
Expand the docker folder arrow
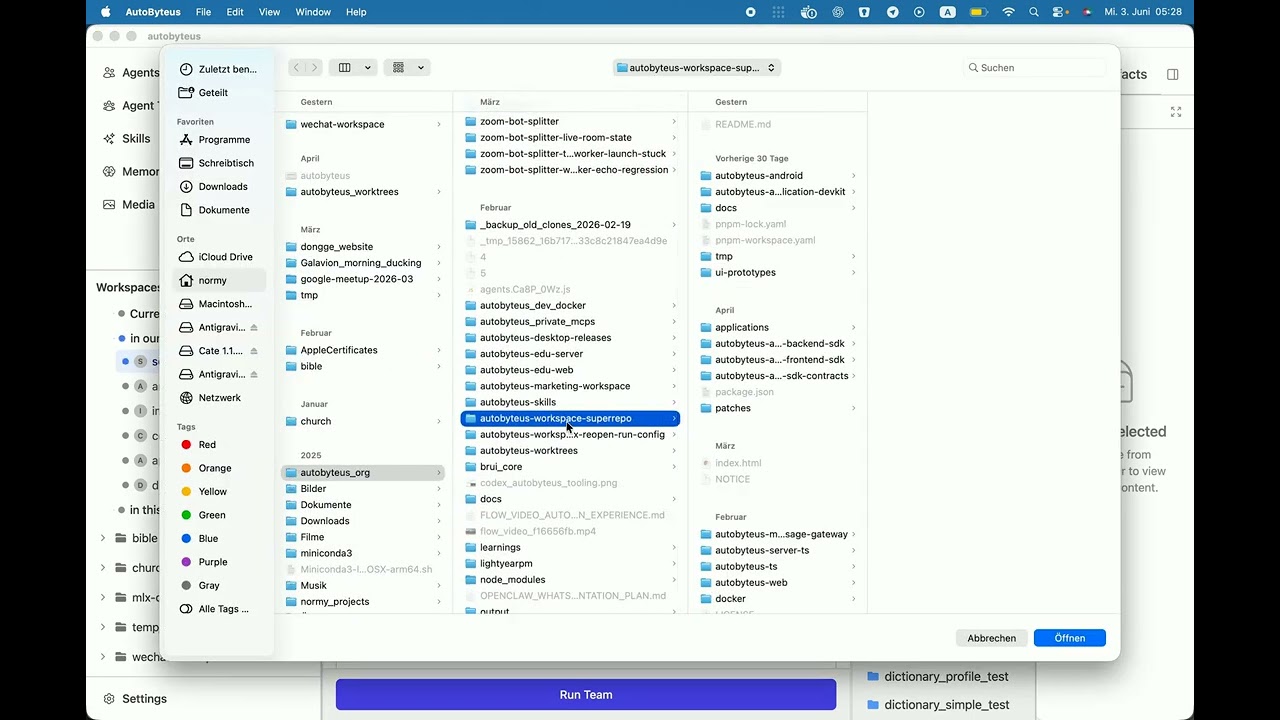(853, 599)
